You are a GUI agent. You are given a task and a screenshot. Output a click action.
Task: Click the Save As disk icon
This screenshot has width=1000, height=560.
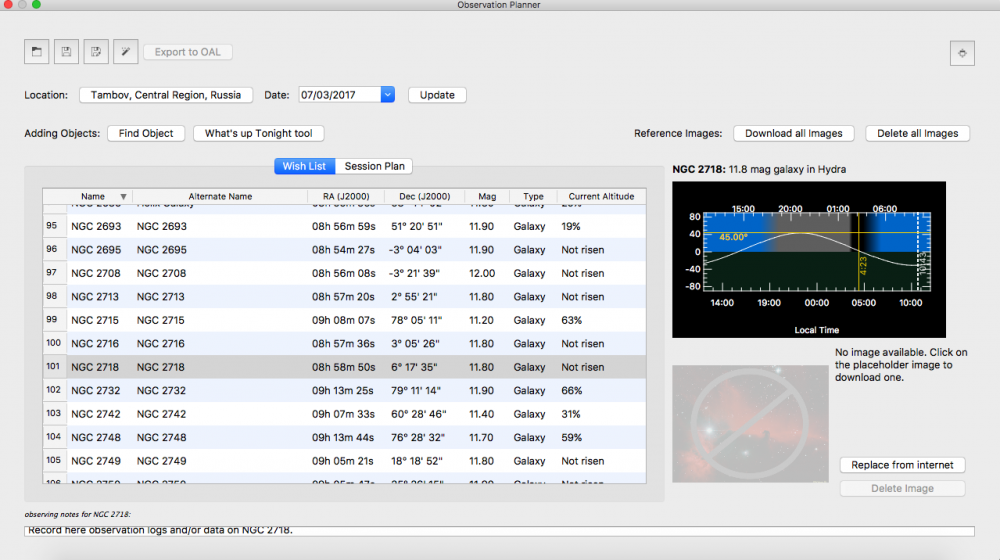pos(96,52)
